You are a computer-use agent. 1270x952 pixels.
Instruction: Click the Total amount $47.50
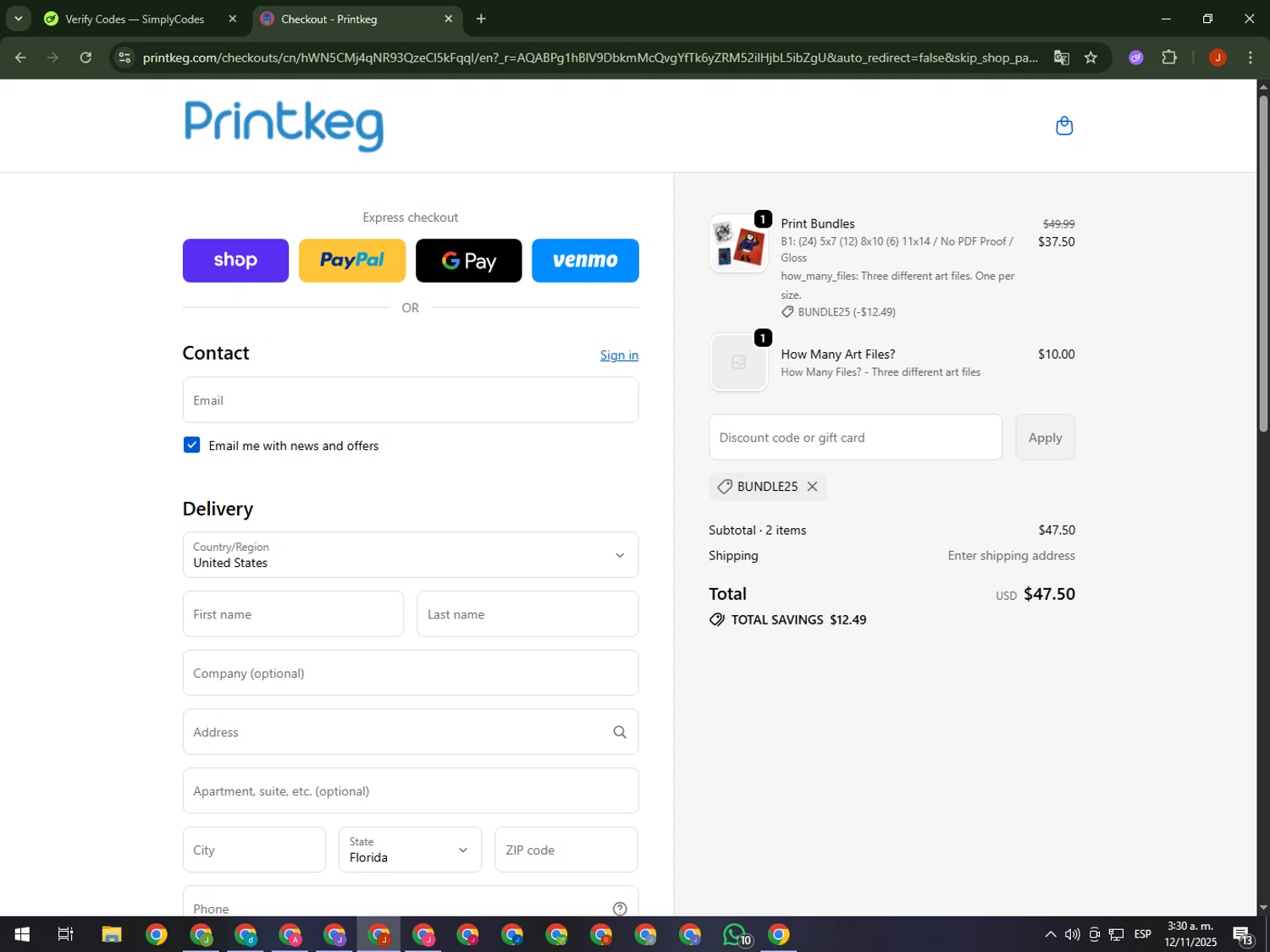(x=1049, y=594)
